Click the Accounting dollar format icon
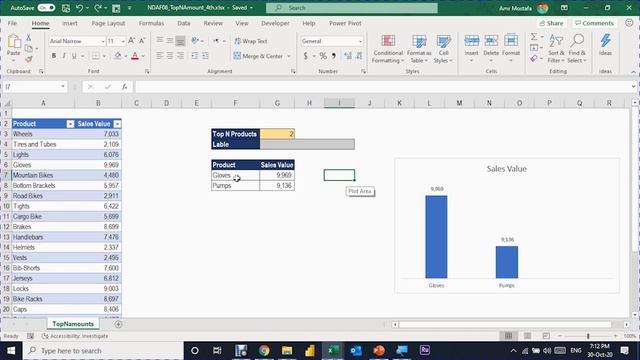640x360 pixels. click(306, 56)
